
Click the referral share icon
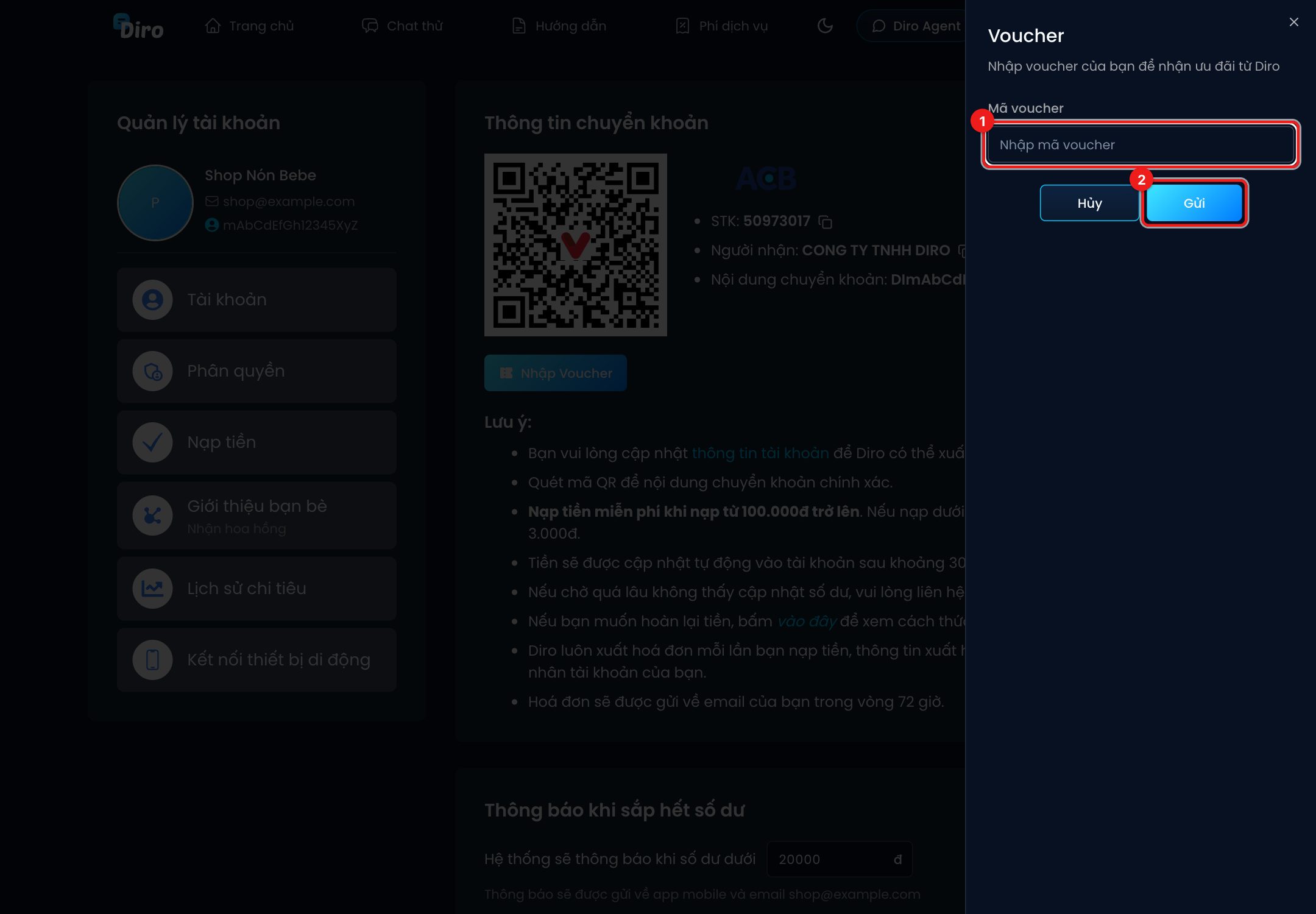coord(152,515)
